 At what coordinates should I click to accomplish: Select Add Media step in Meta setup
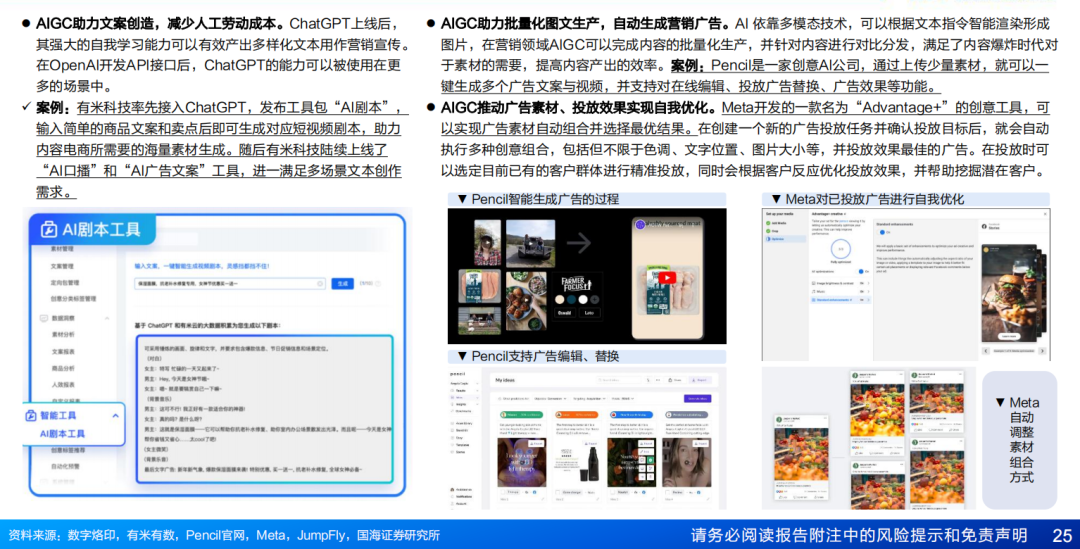pos(778,223)
